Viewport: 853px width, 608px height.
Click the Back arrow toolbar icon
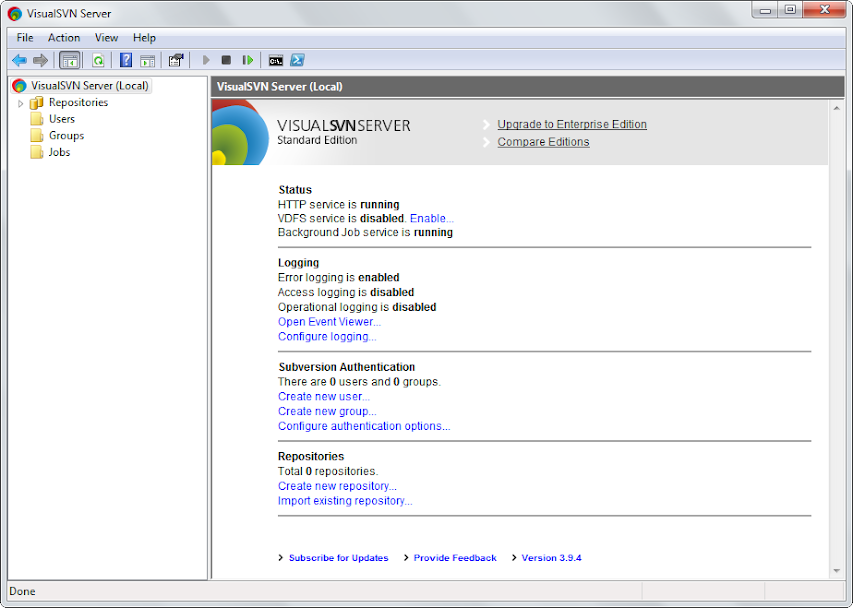(x=19, y=61)
